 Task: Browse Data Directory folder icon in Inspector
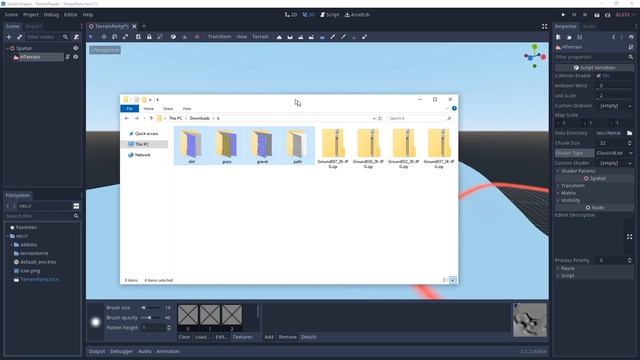(x=629, y=133)
